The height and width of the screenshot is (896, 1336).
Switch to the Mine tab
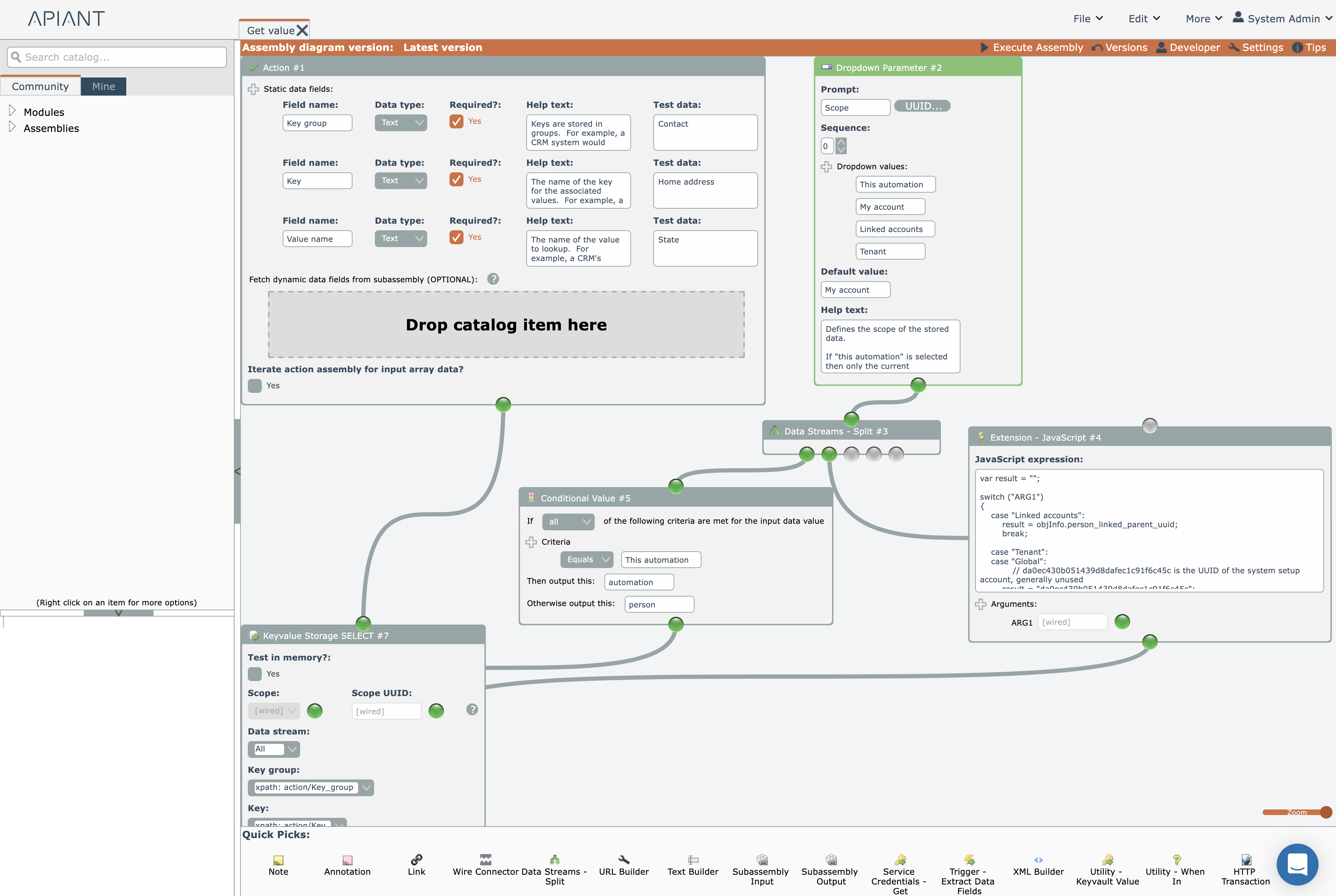point(103,86)
